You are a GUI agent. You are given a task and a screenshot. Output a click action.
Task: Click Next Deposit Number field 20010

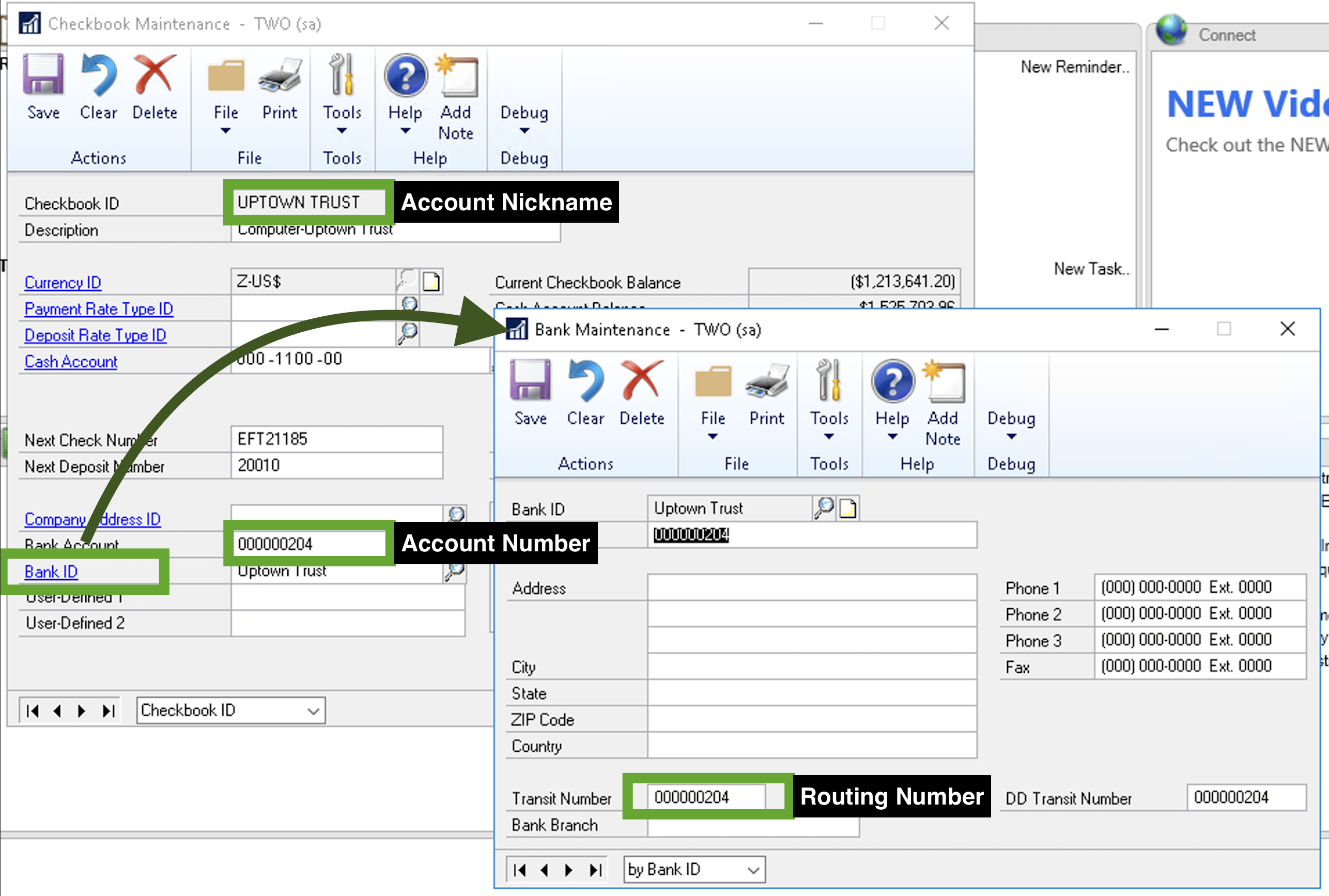tap(336, 465)
